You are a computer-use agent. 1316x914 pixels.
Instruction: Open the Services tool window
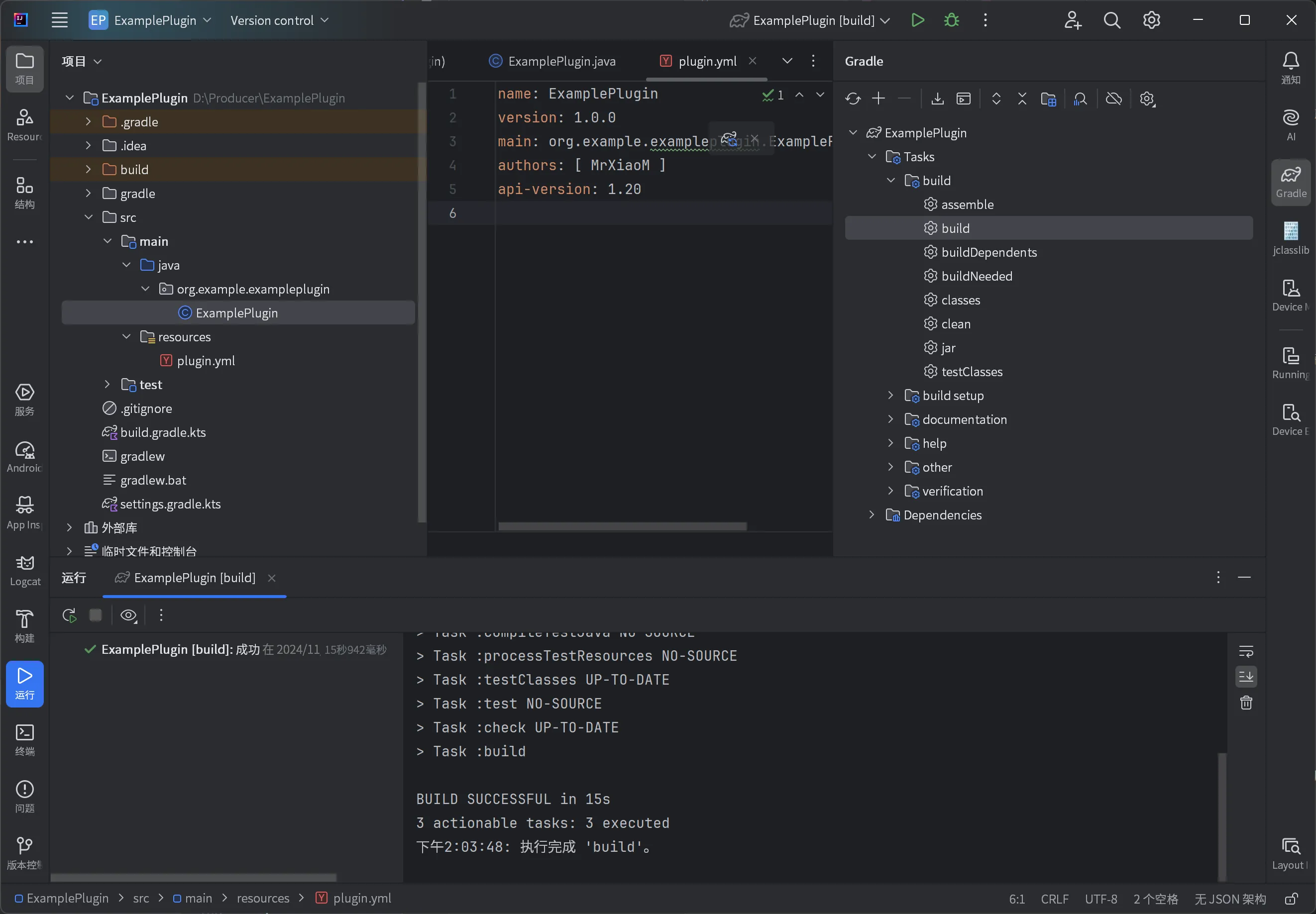click(24, 400)
